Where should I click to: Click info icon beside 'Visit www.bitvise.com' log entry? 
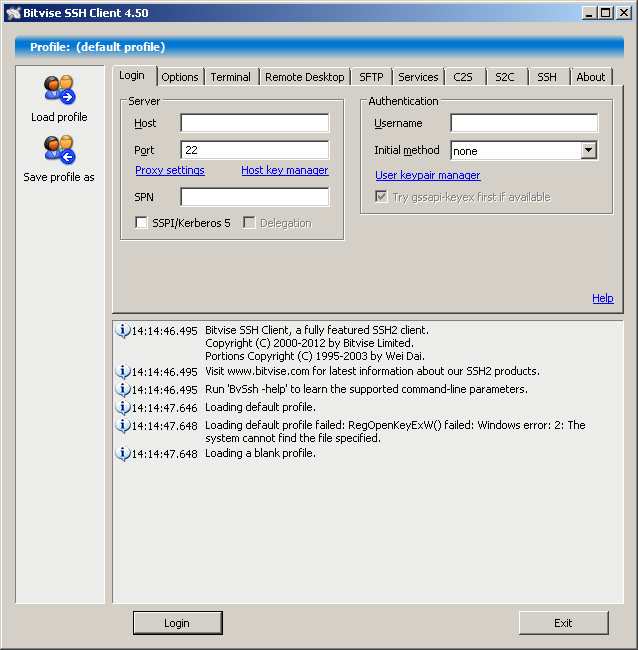pyautogui.click(x=122, y=371)
